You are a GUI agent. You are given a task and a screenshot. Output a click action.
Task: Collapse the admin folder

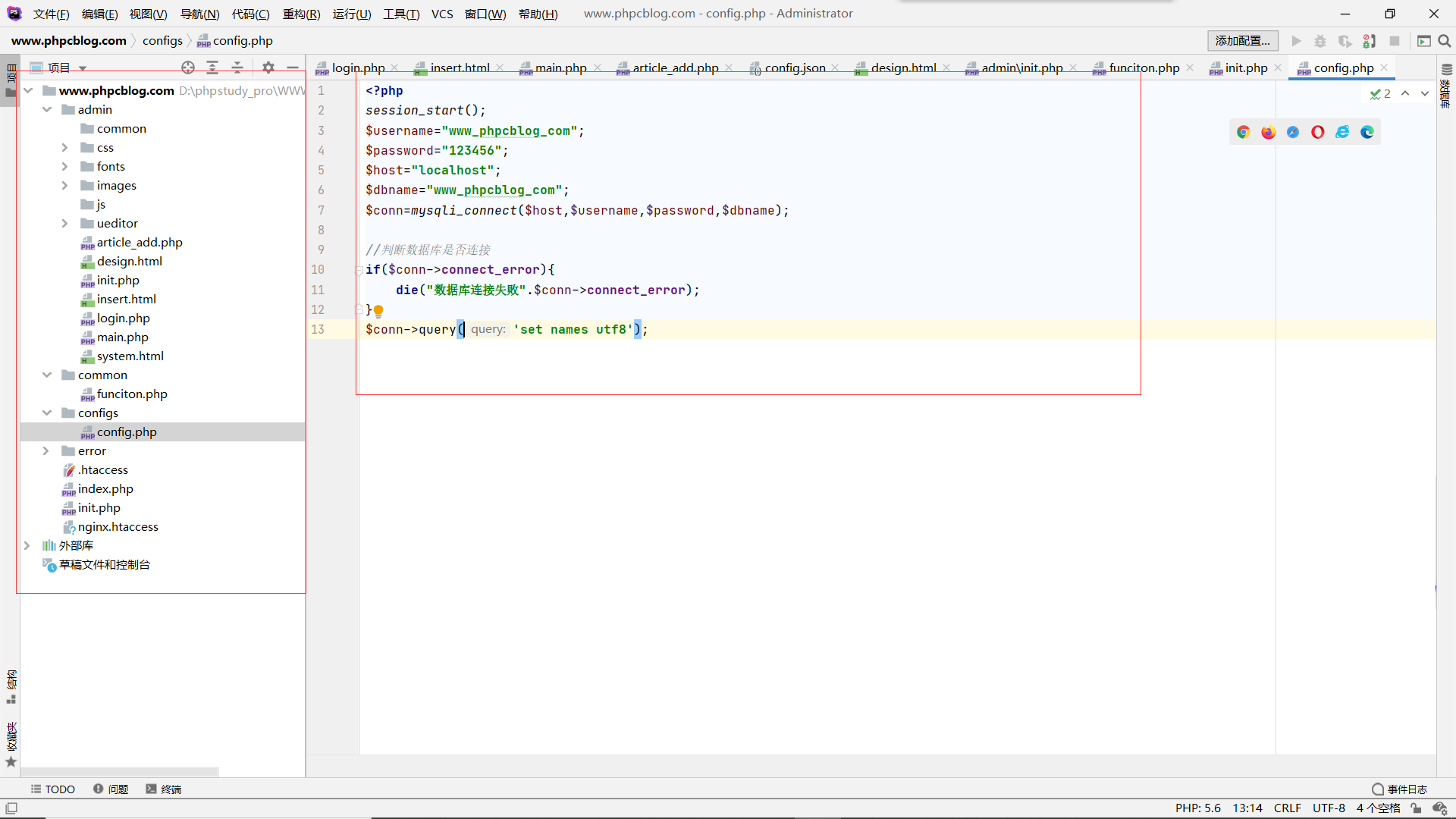point(47,109)
